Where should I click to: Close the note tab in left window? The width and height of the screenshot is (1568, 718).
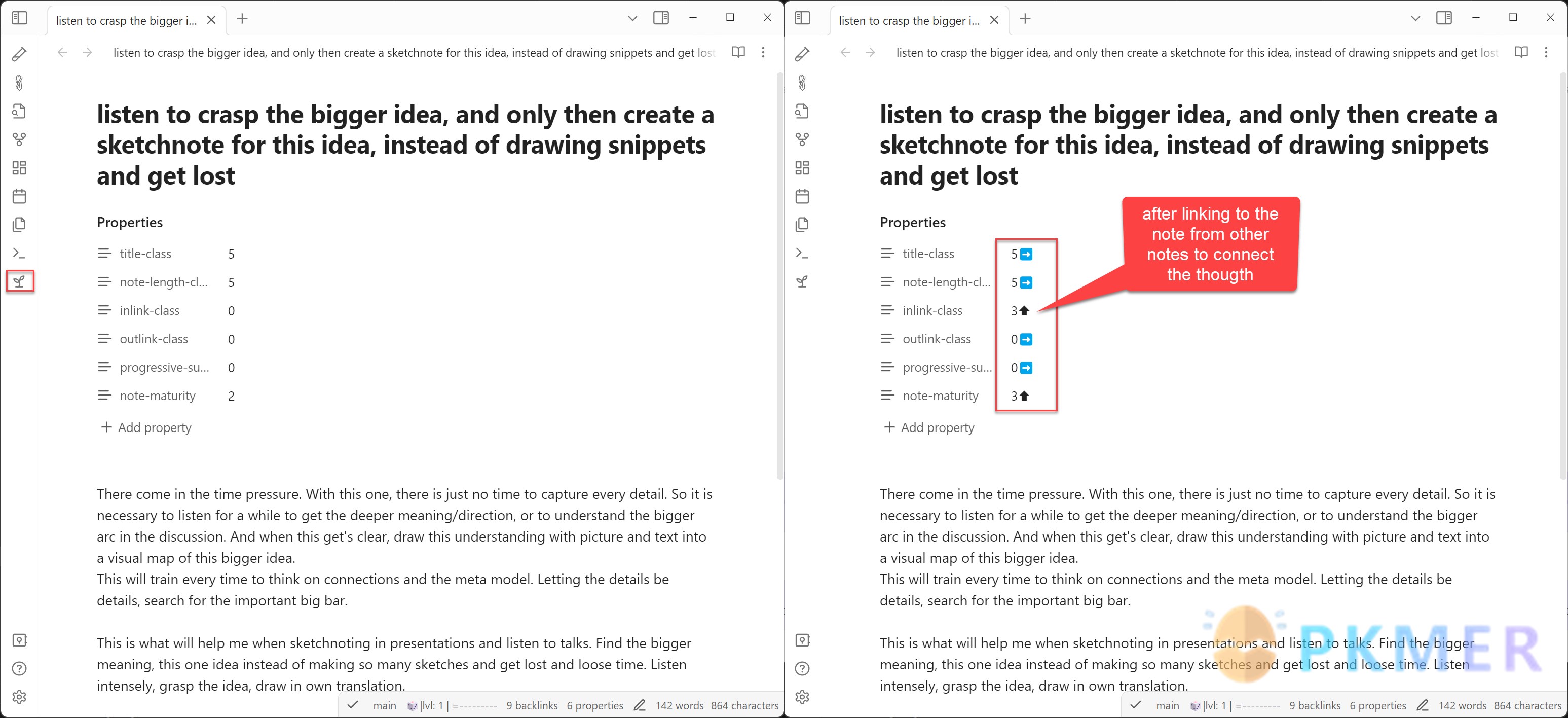point(211,20)
